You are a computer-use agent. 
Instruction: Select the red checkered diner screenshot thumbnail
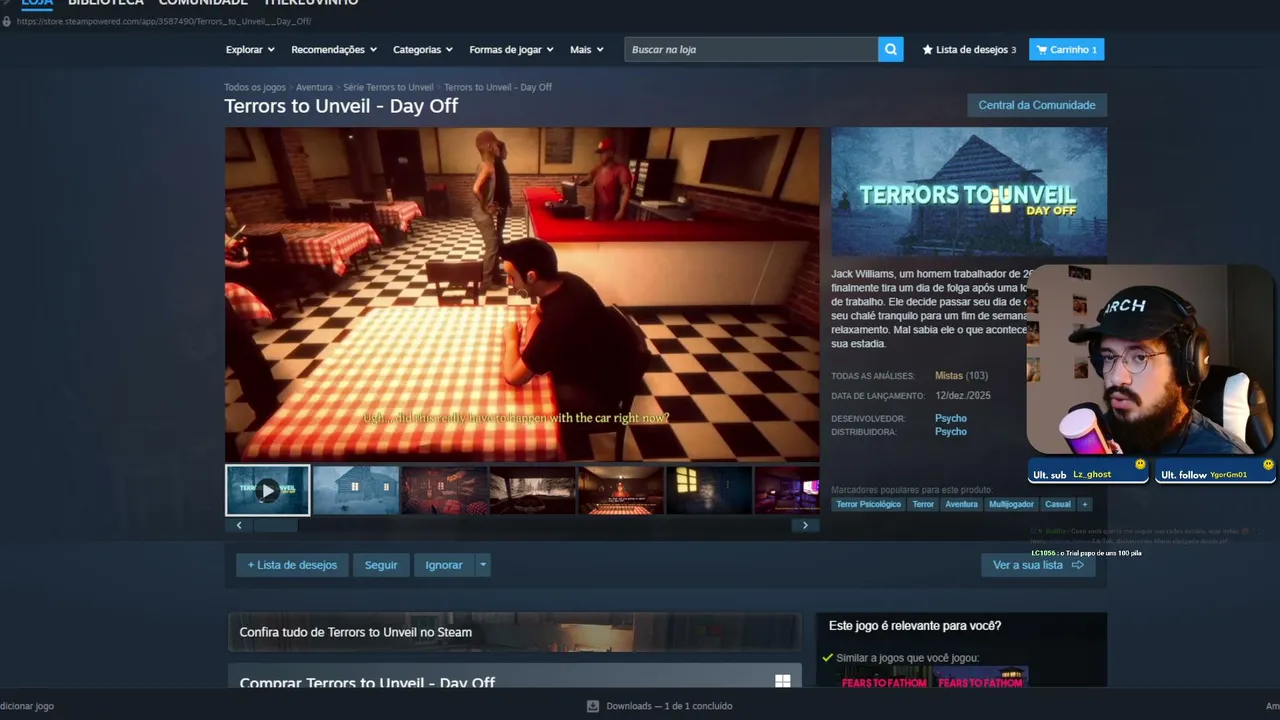click(444, 490)
